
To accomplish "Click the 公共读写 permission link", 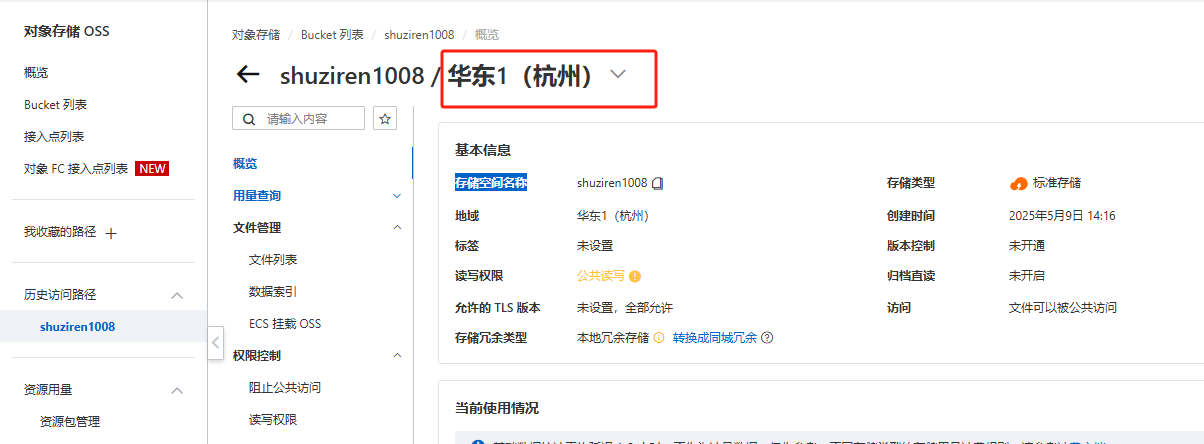I will [601, 276].
